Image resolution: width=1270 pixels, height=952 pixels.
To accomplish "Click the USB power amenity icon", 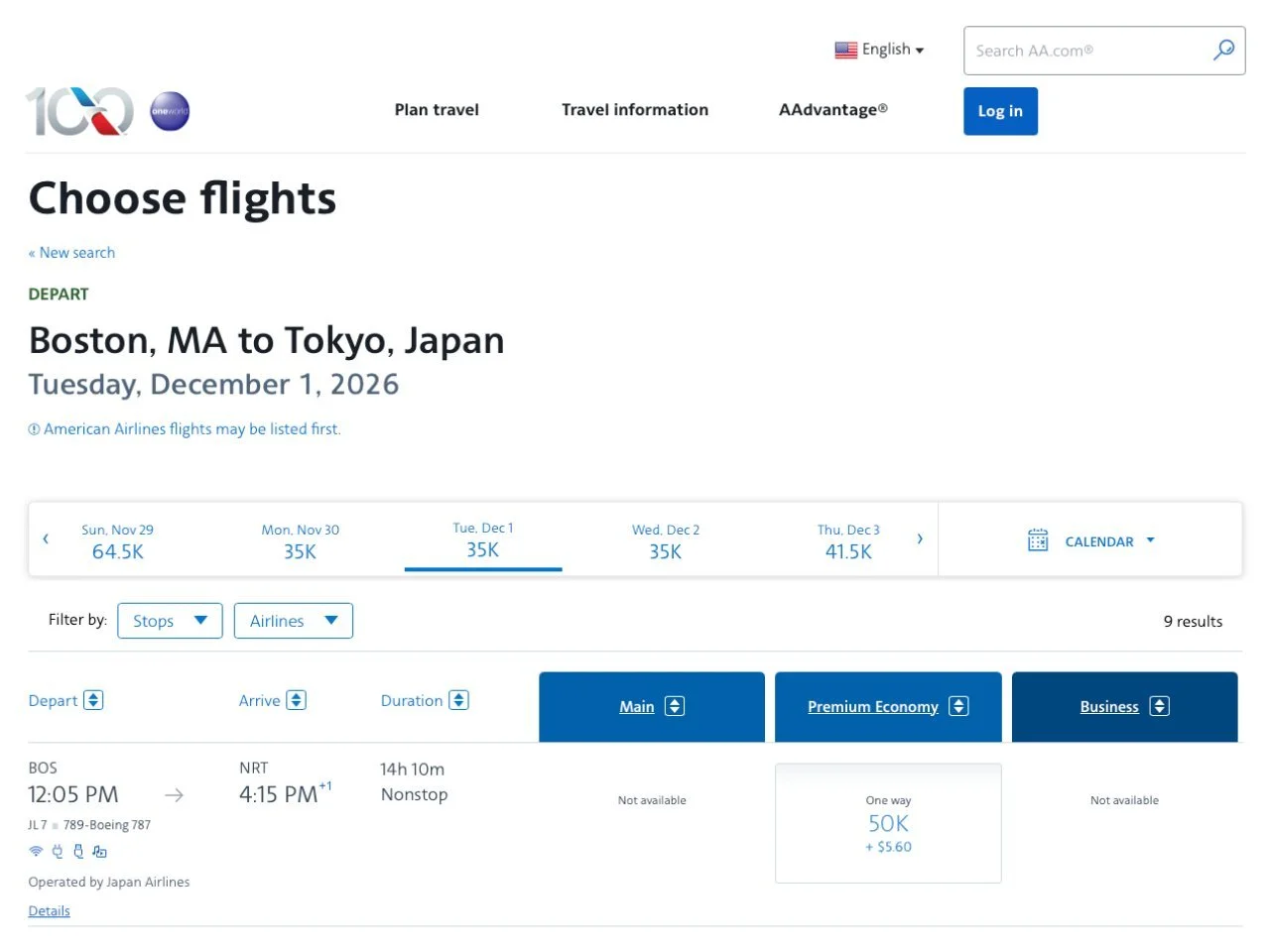I will point(78,851).
